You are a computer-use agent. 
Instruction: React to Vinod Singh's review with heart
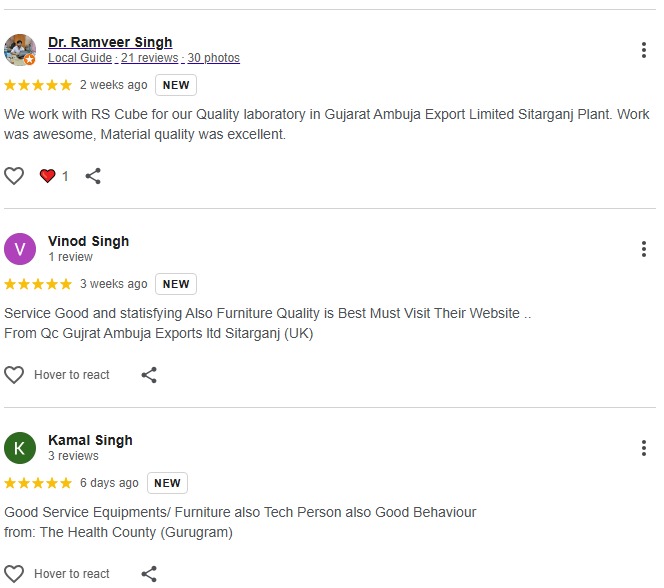point(14,375)
